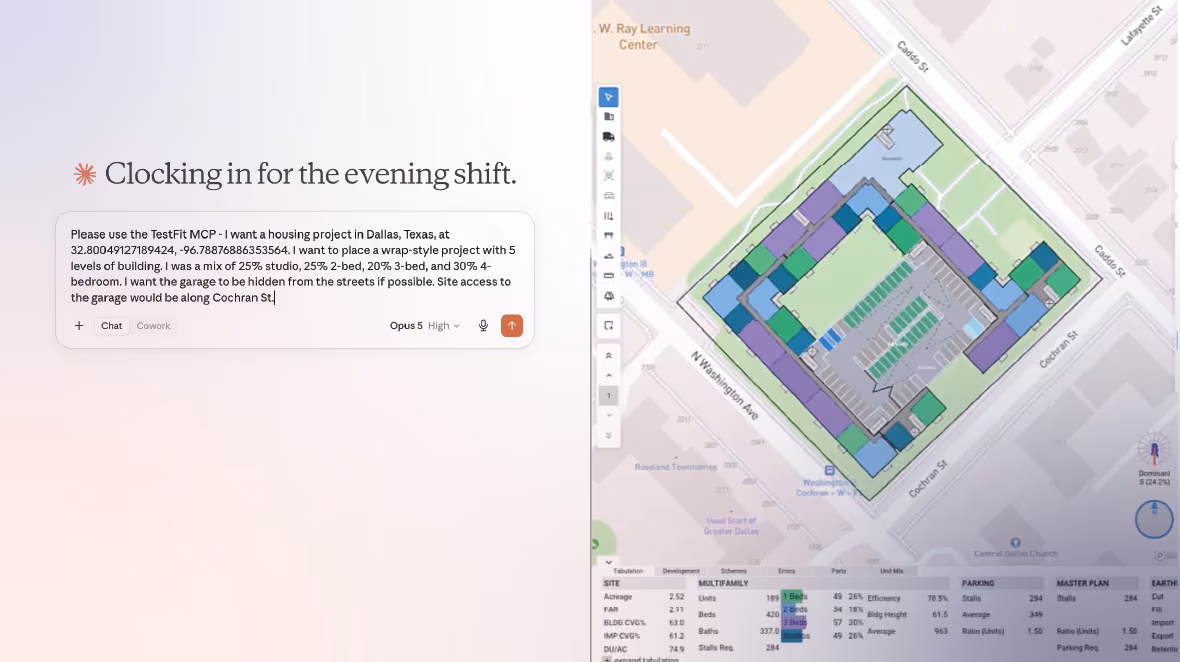This screenshot has height=662, width=1180.
Task: Jump to top level with double-up chevron
Action: click(609, 356)
